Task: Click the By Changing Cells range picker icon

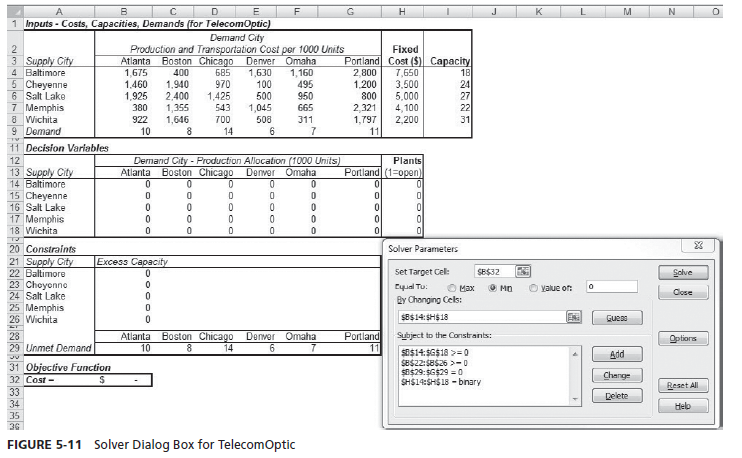Action: (573, 317)
